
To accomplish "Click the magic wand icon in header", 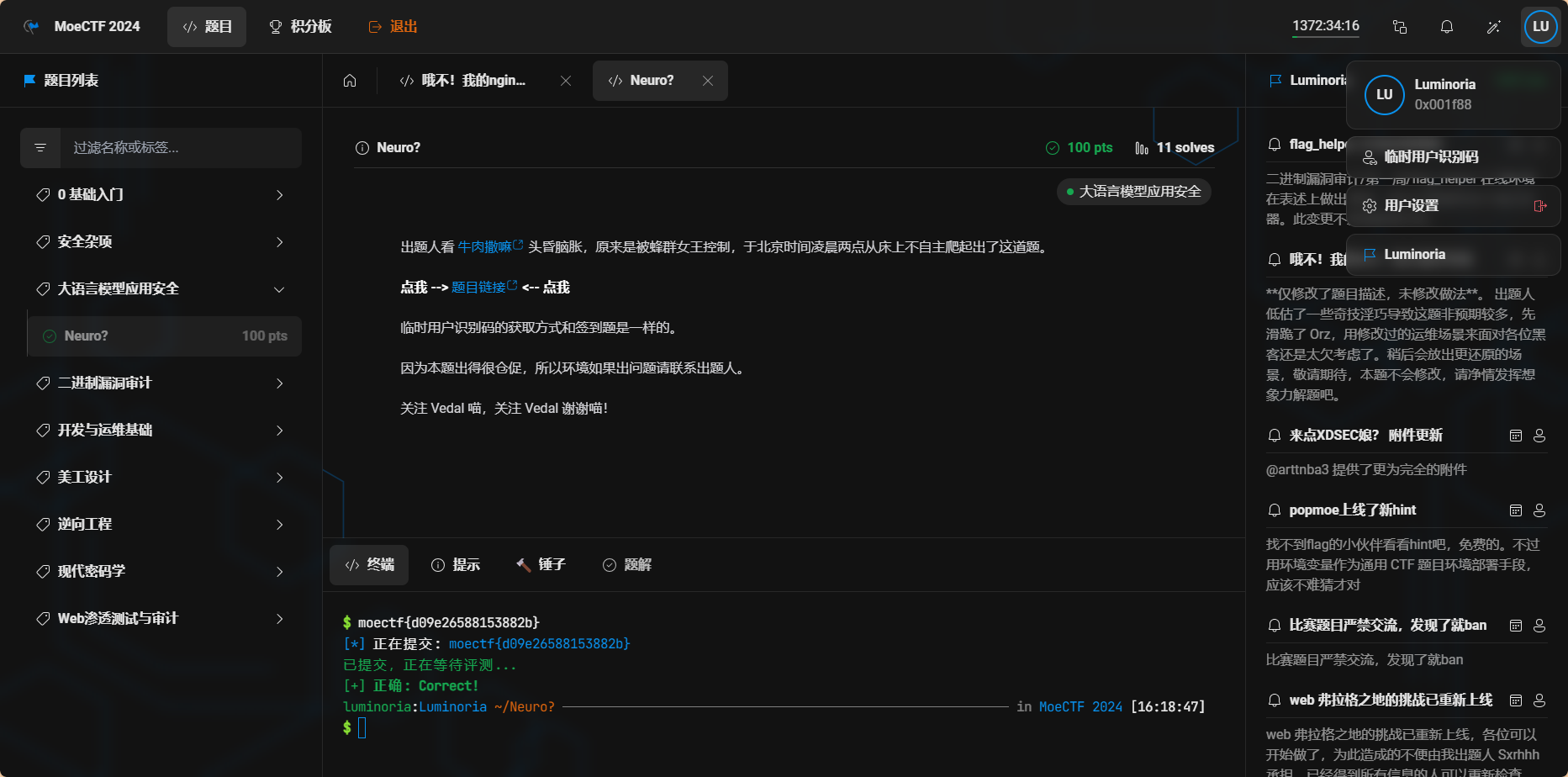I will [1493, 27].
